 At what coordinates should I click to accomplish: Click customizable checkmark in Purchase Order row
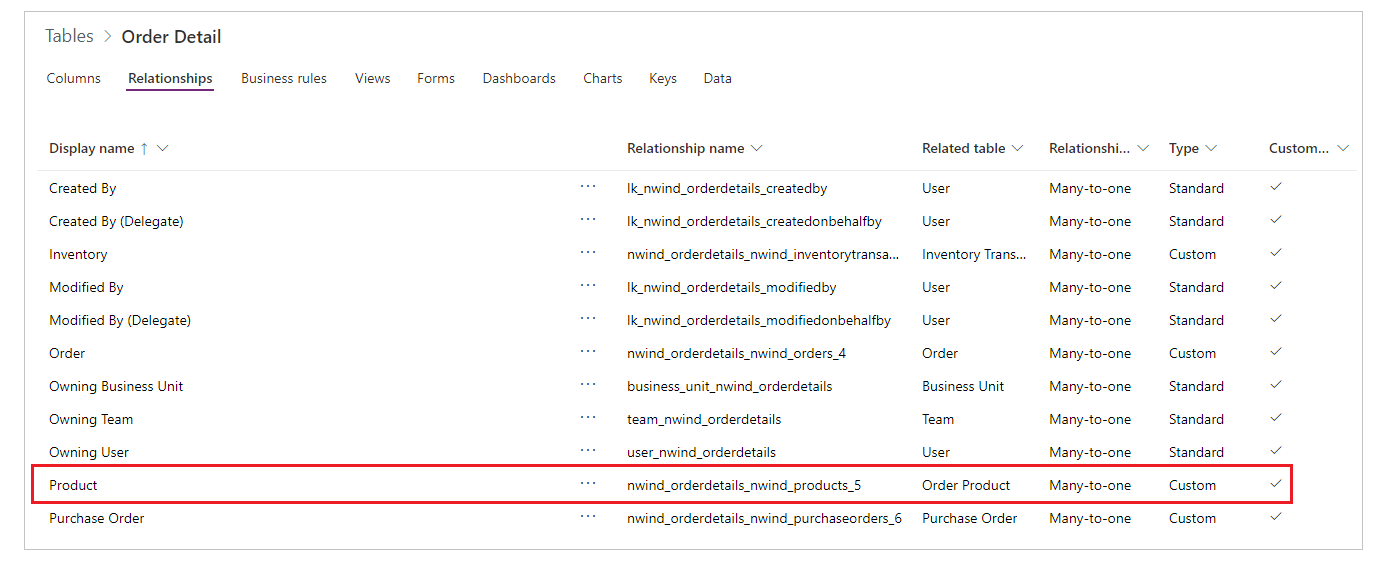click(x=1276, y=517)
